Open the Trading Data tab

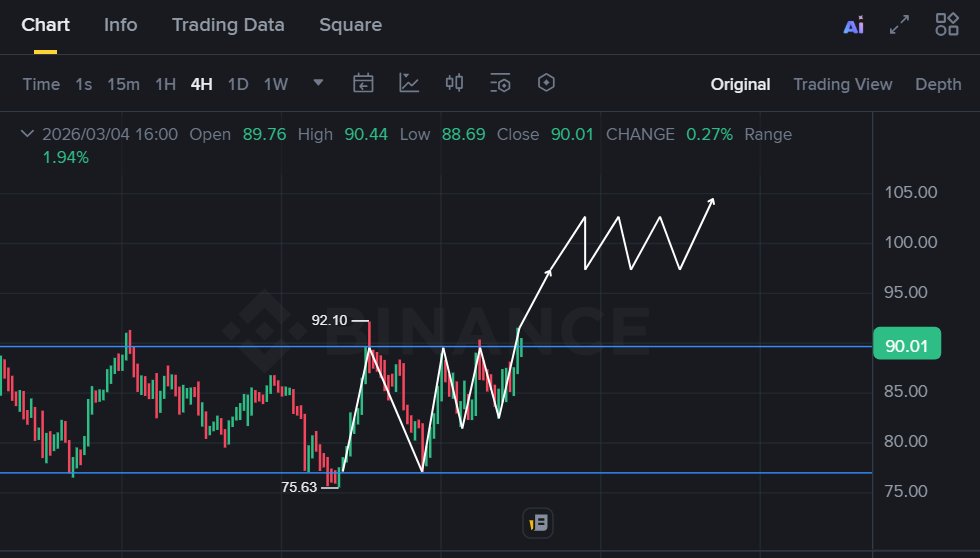pos(228,25)
